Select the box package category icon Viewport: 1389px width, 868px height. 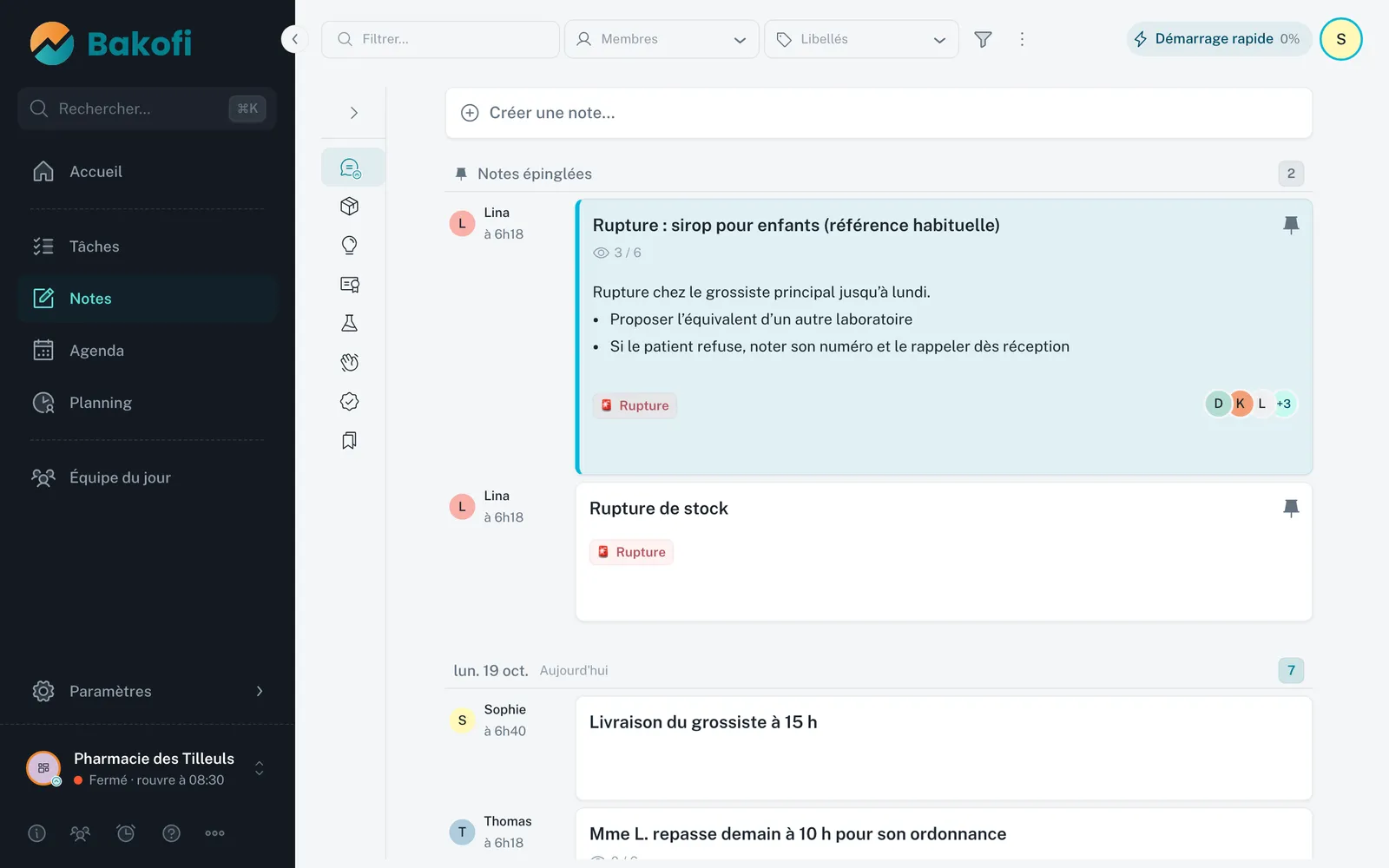[350, 206]
